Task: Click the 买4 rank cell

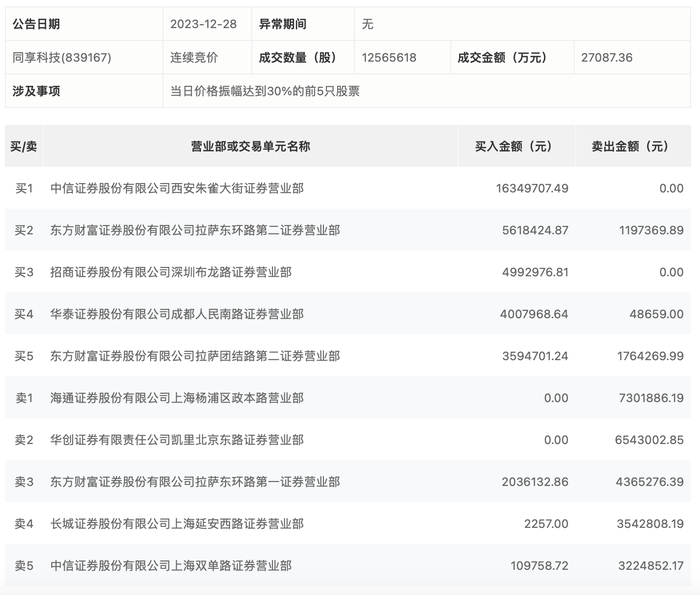Action: [x=24, y=314]
